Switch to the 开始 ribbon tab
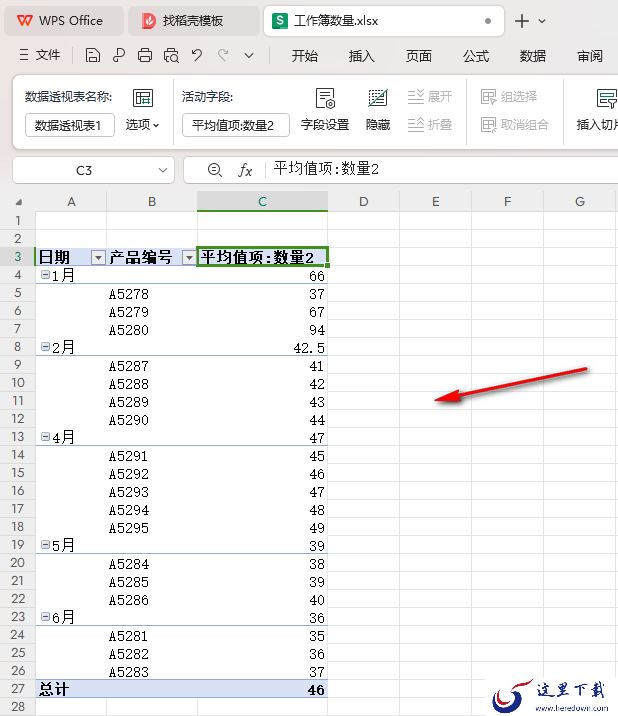 (x=305, y=56)
